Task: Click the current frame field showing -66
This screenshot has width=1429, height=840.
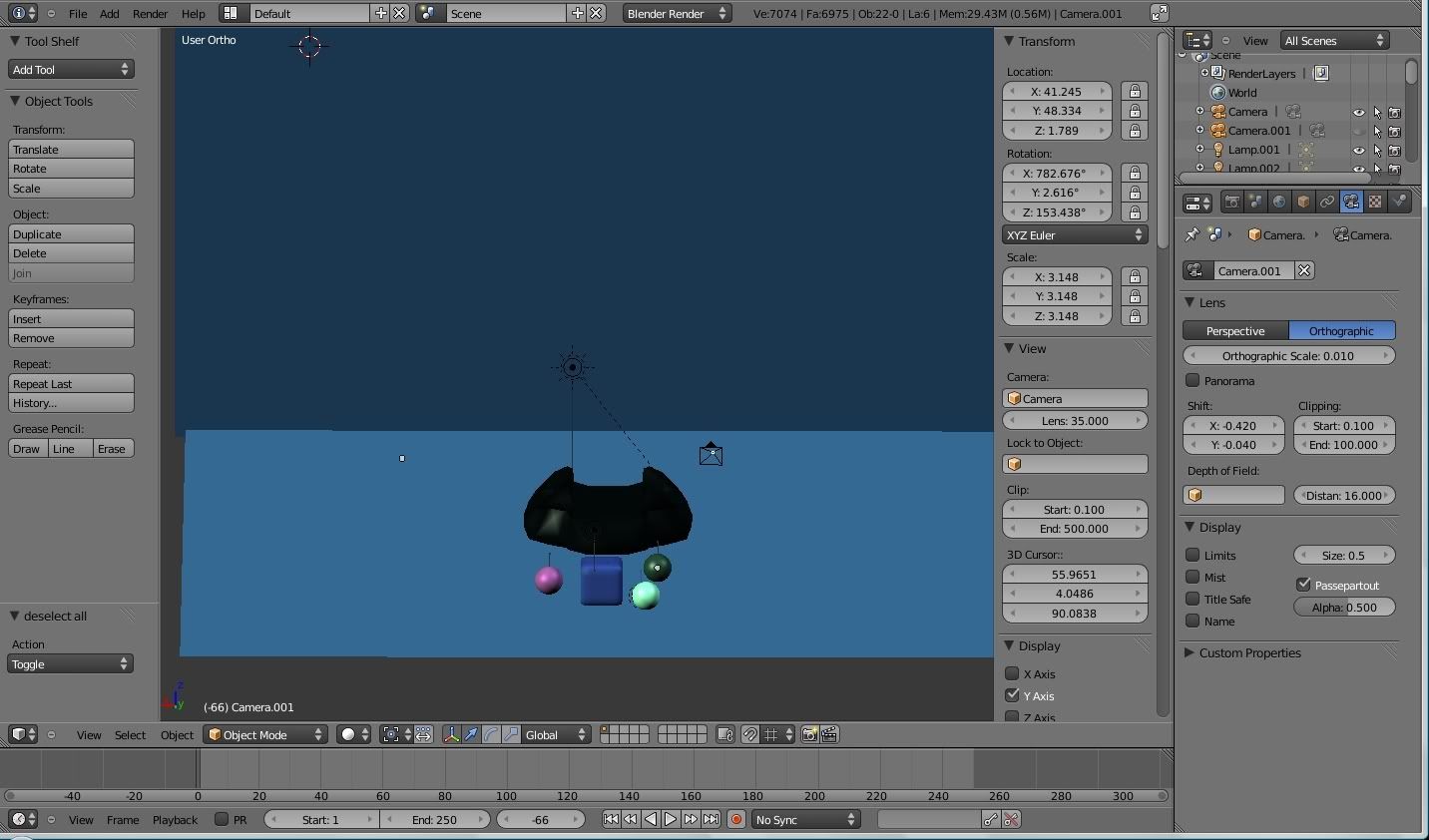Action: (540, 819)
